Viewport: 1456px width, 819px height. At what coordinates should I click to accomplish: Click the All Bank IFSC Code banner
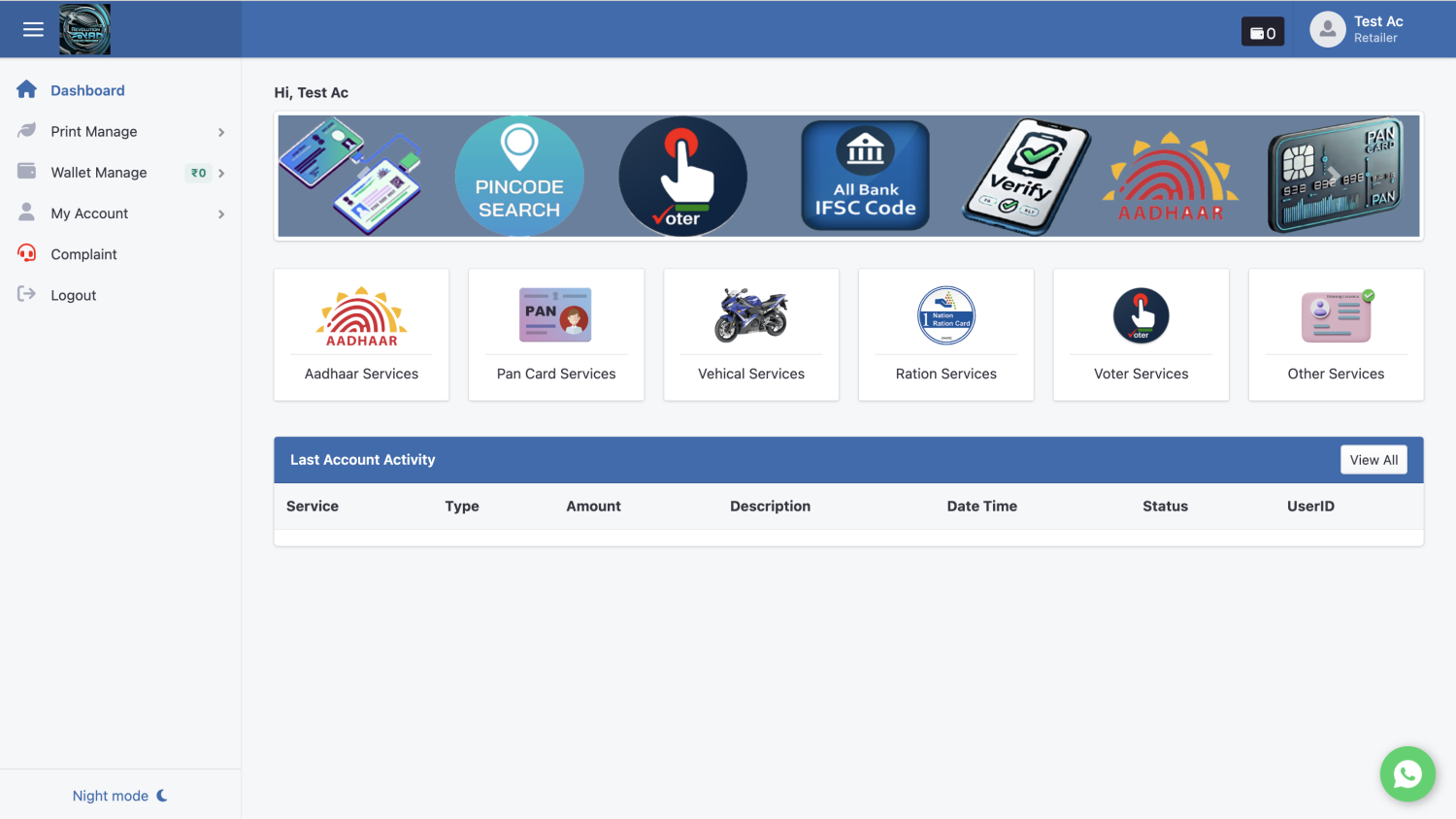point(865,177)
